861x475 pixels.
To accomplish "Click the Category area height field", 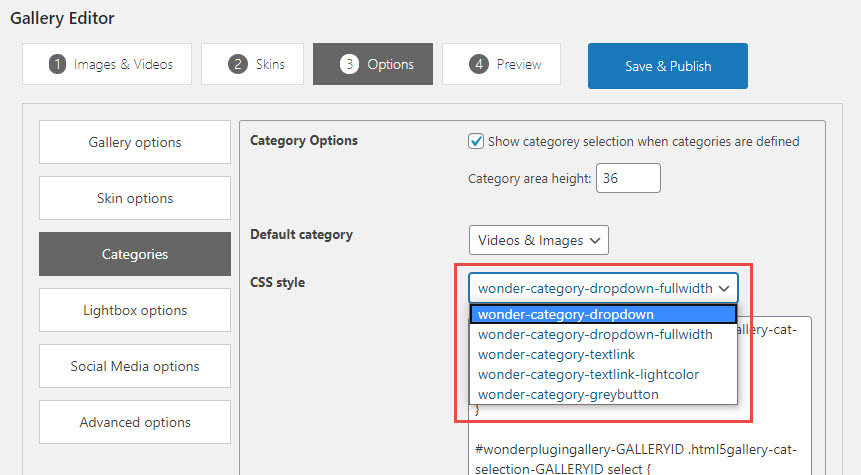I will tap(628, 179).
